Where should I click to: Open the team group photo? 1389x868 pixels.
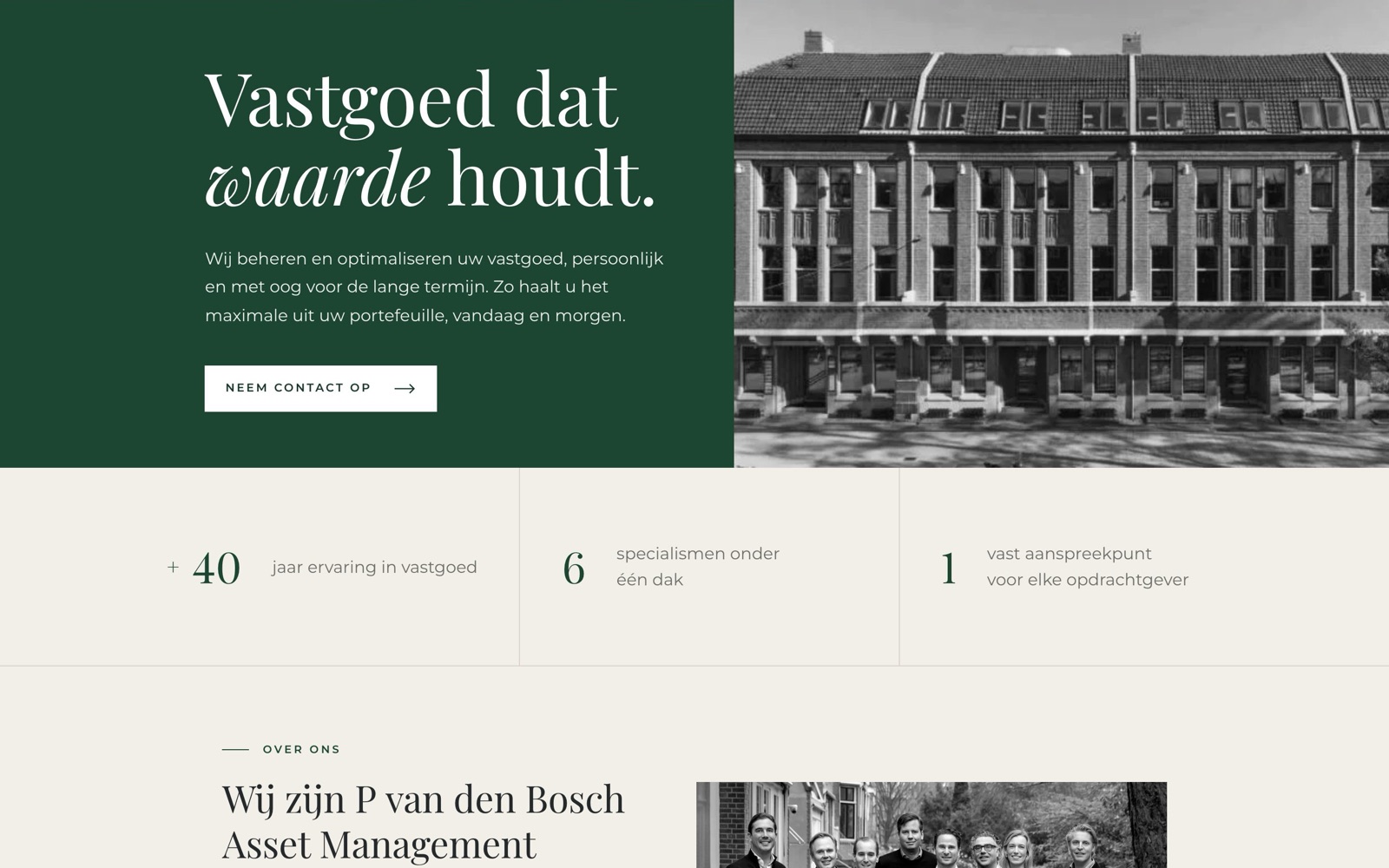point(931,825)
